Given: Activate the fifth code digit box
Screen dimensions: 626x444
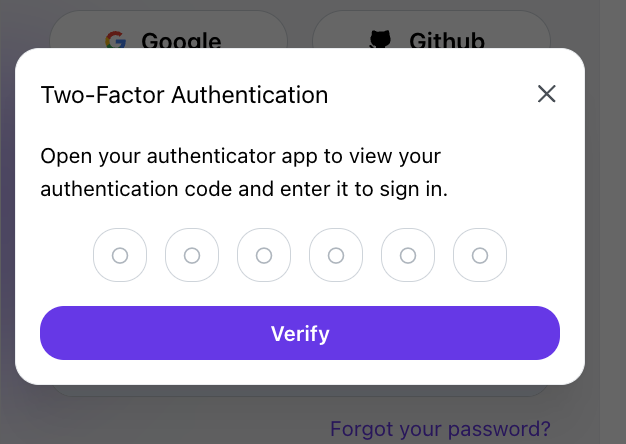Looking at the screenshot, I should point(408,255).
